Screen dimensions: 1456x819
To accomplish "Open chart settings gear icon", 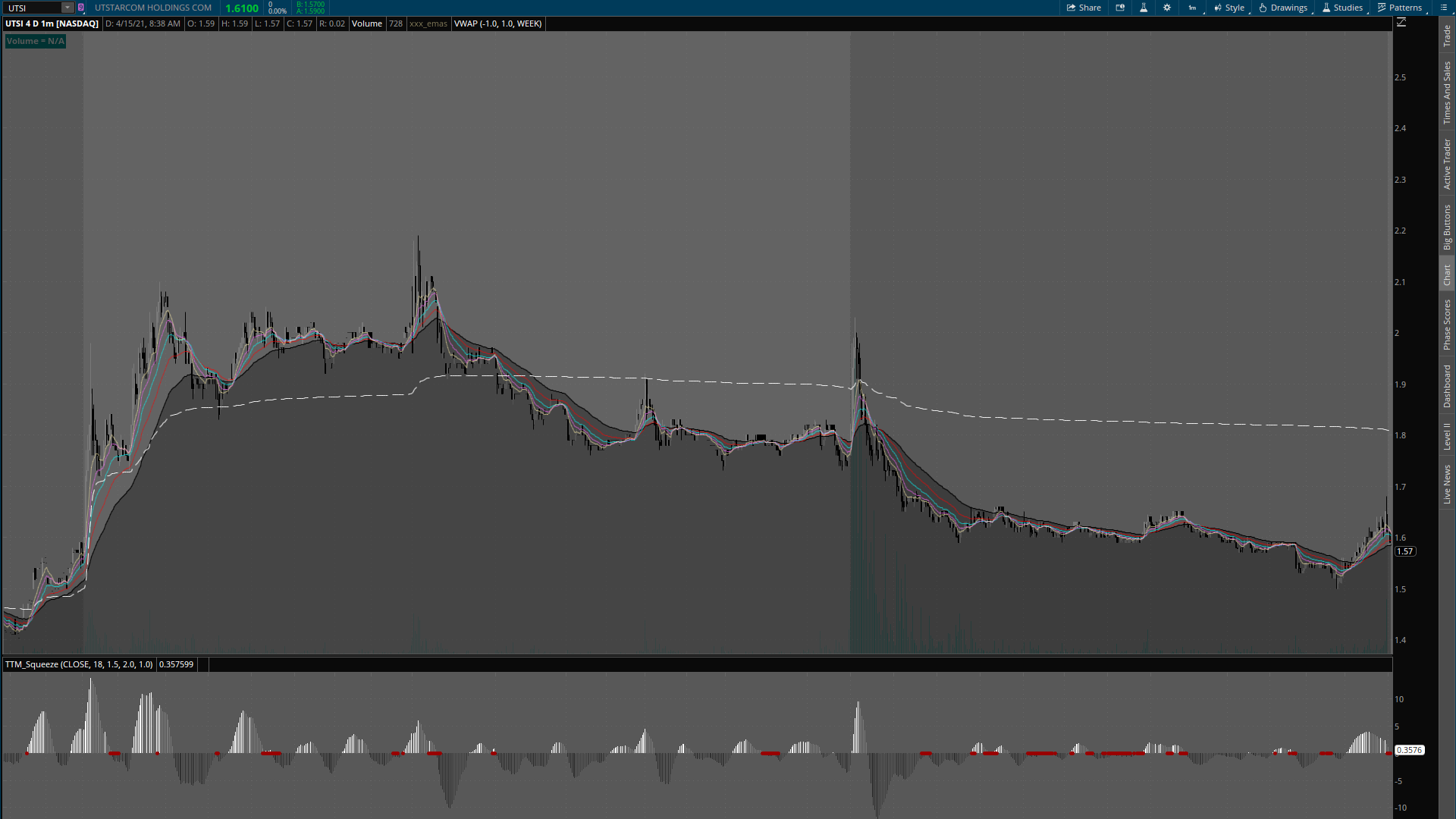I will [1167, 8].
